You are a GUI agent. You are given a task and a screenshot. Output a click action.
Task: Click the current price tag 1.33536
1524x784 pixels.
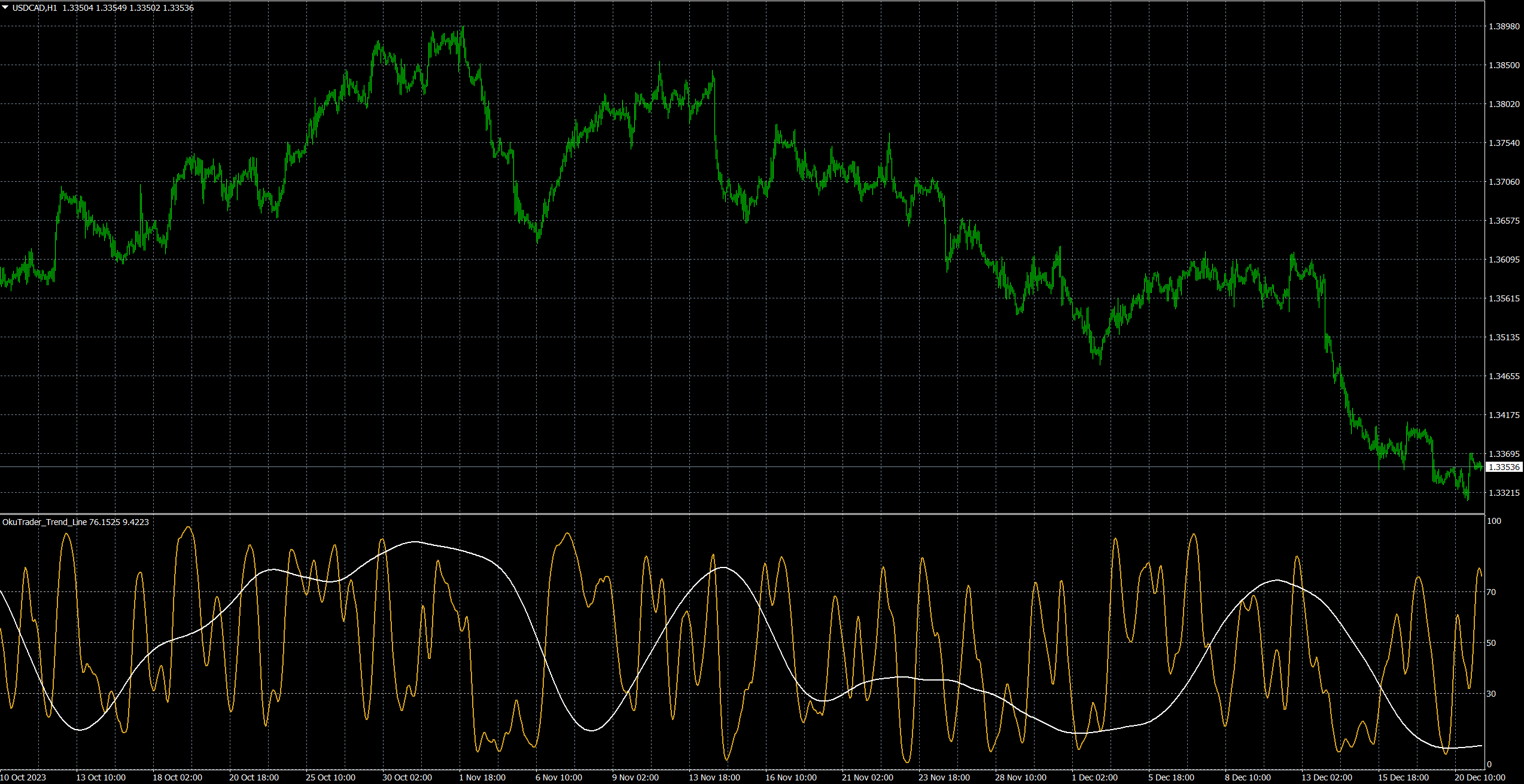(x=1504, y=467)
